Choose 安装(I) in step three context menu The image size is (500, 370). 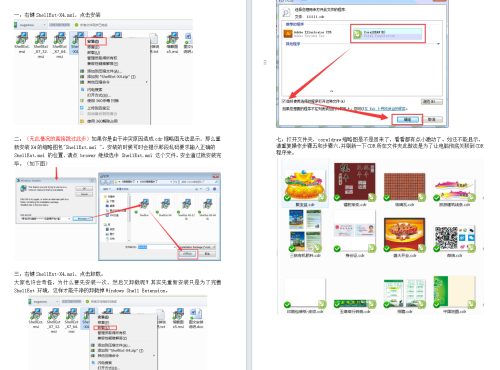[x=103, y=317]
